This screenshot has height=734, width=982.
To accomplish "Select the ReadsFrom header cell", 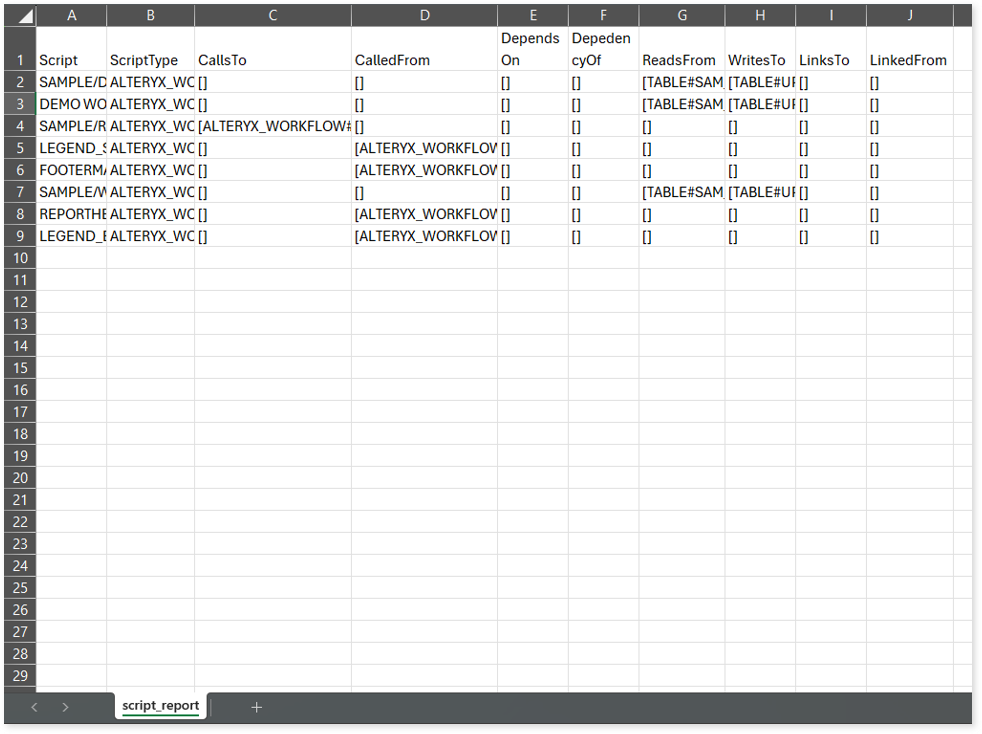I will pyautogui.click(x=681, y=60).
